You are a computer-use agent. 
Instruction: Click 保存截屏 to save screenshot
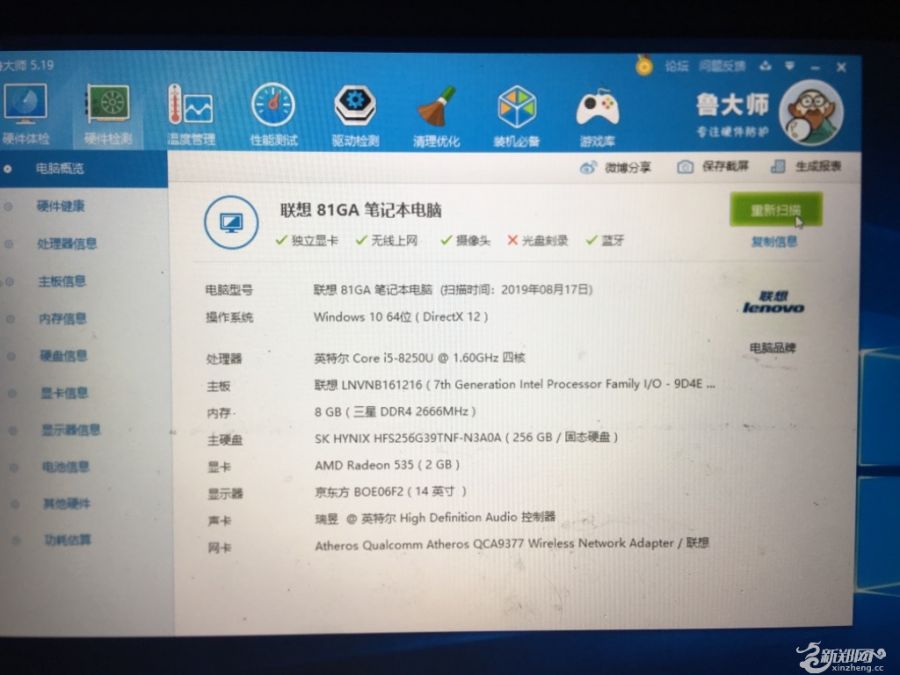click(713, 166)
